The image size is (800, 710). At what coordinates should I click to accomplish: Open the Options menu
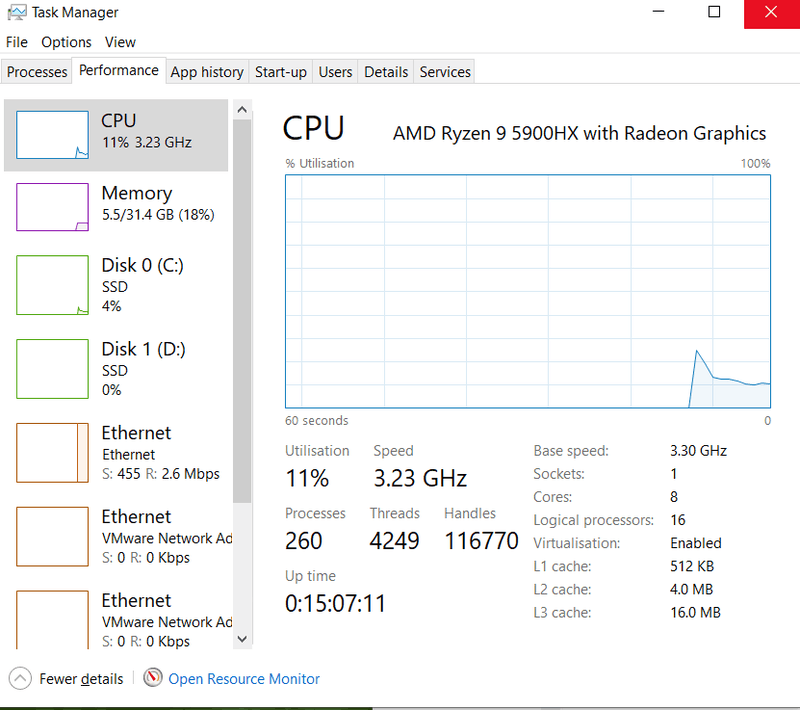click(66, 42)
